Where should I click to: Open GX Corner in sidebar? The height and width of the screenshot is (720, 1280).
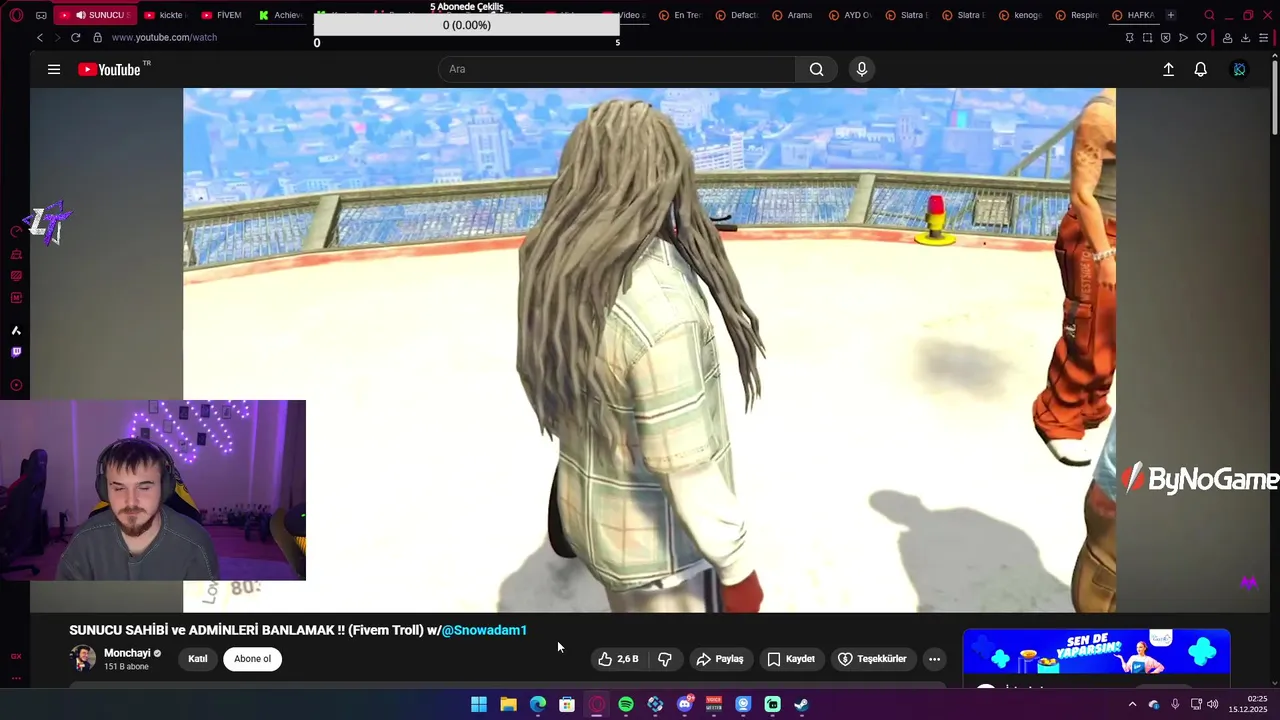tap(16, 656)
